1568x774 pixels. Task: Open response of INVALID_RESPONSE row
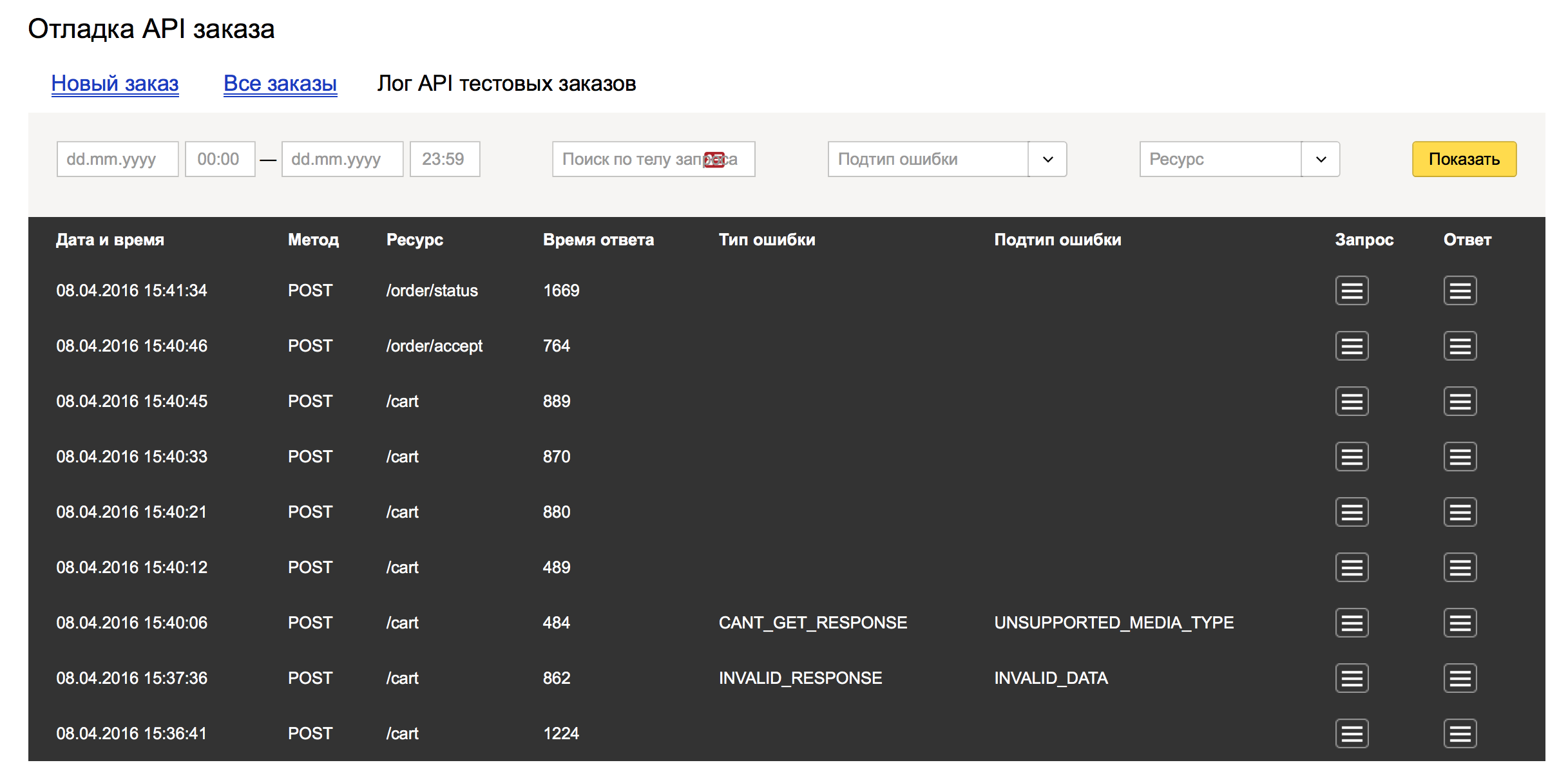pyautogui.click(x=1460, y=678)
